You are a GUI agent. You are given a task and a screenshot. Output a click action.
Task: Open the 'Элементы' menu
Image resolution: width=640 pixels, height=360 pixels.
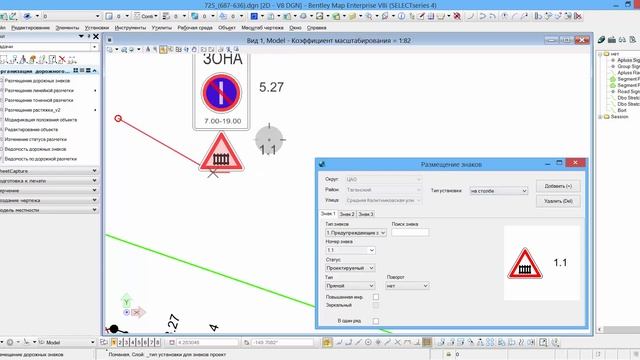point(67,28)
